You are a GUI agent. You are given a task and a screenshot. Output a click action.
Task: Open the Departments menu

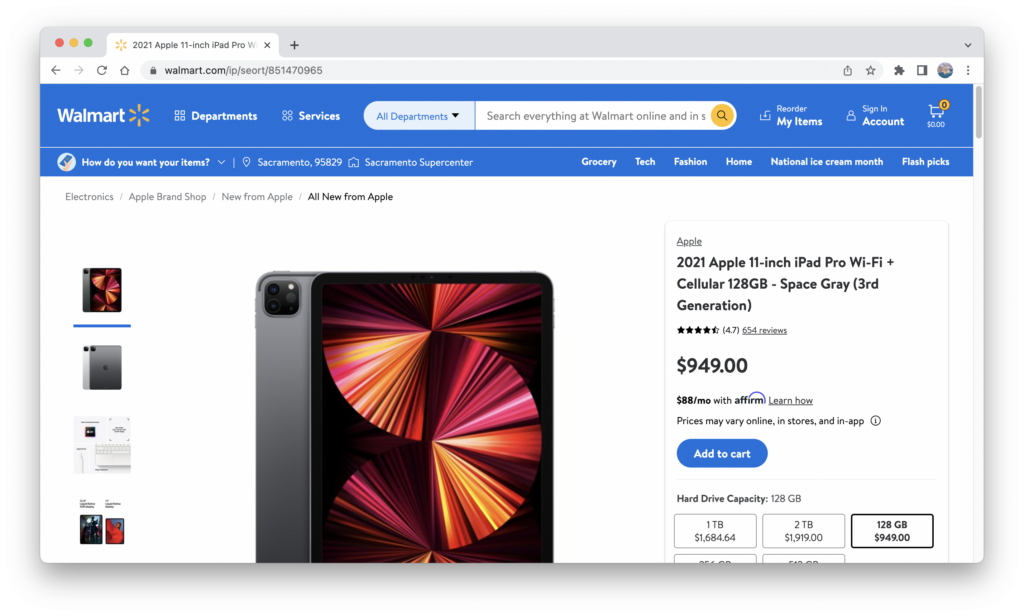point(216,116)
